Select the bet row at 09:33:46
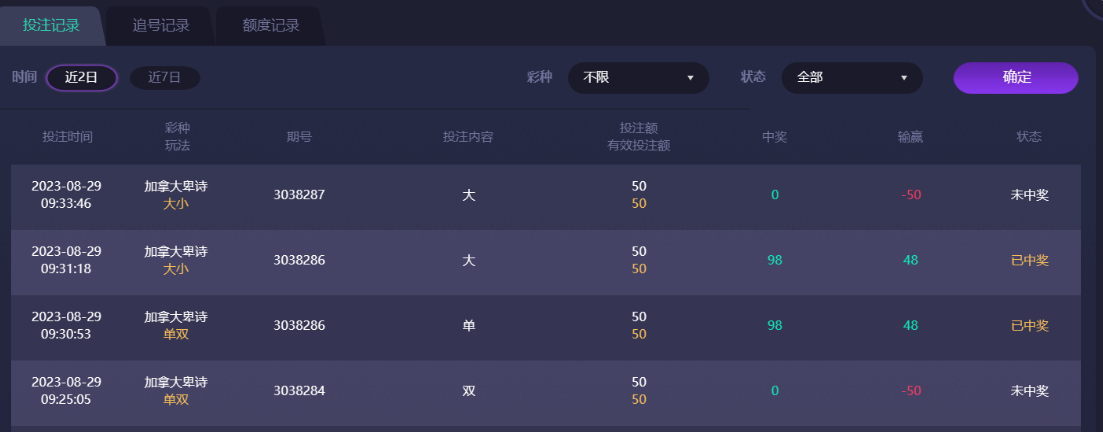Image resolution: width=1103 pixels, height=432 pixels. coord(546,195)
